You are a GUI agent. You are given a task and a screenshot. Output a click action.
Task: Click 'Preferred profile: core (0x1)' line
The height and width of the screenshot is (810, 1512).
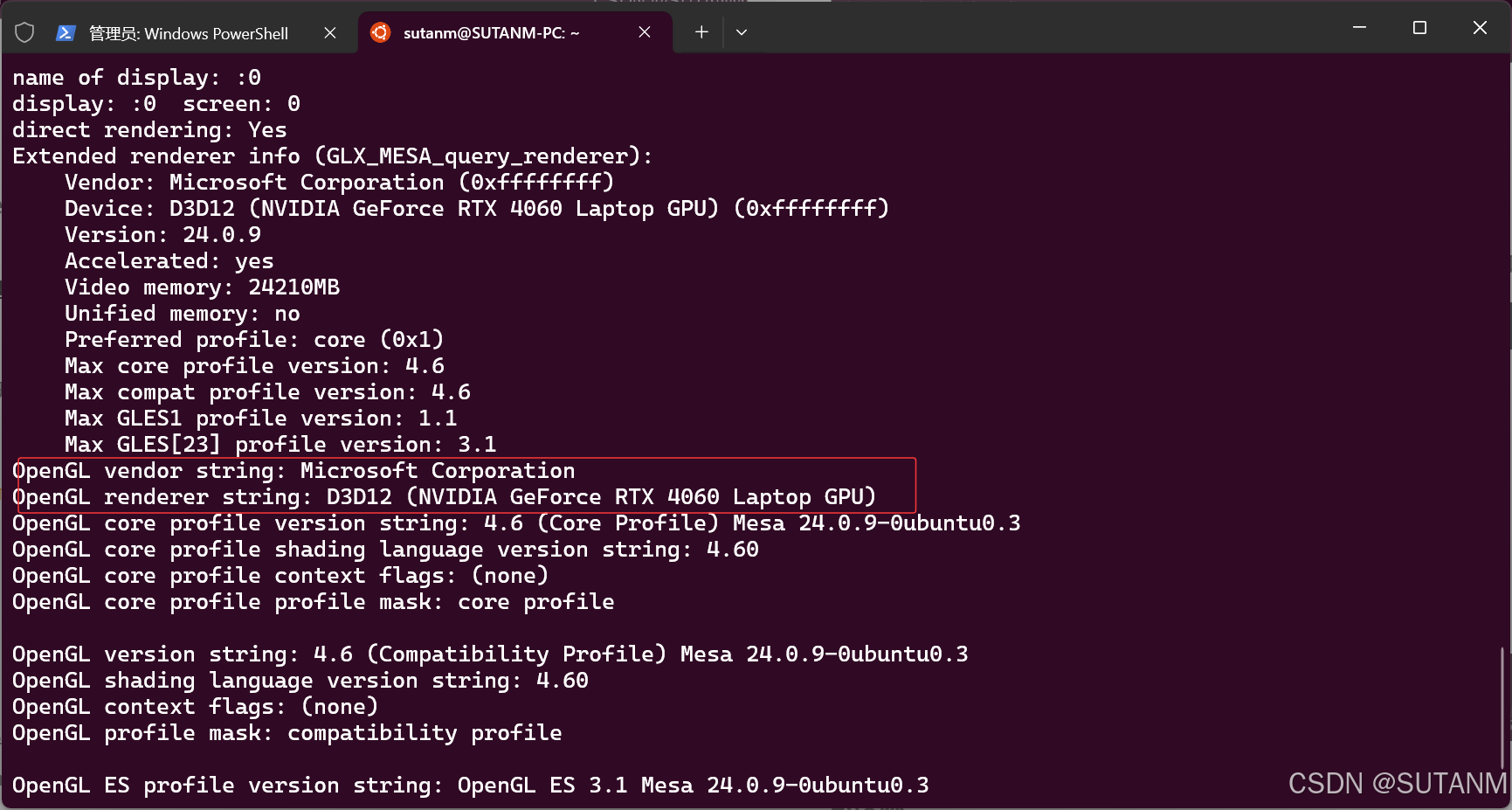[254, 340]
